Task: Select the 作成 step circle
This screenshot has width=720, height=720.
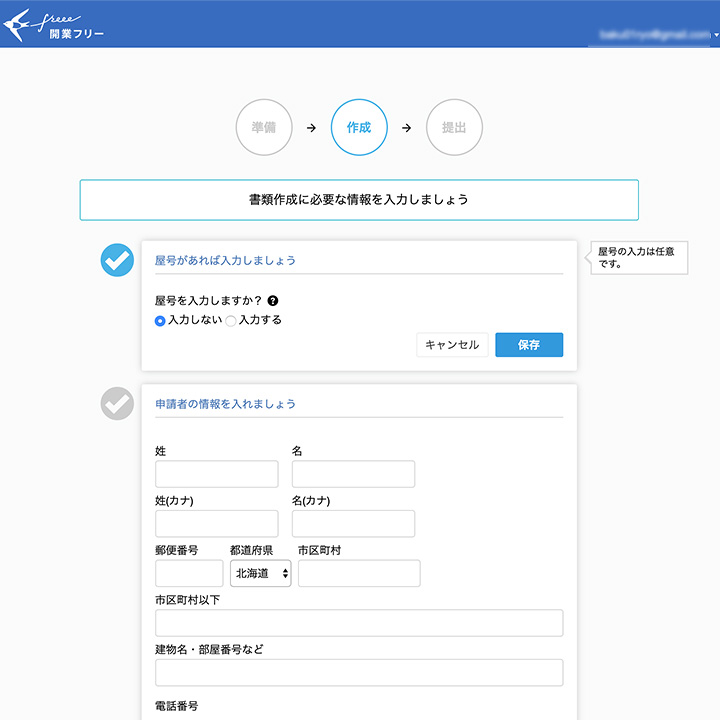Action: tap(359, 127)
